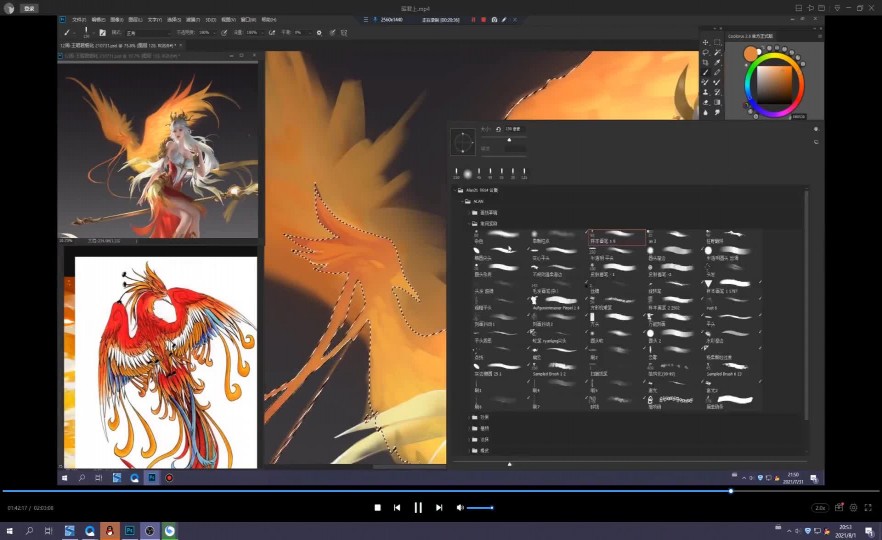Select the Pencil tool beside the brush

point(717,72)
